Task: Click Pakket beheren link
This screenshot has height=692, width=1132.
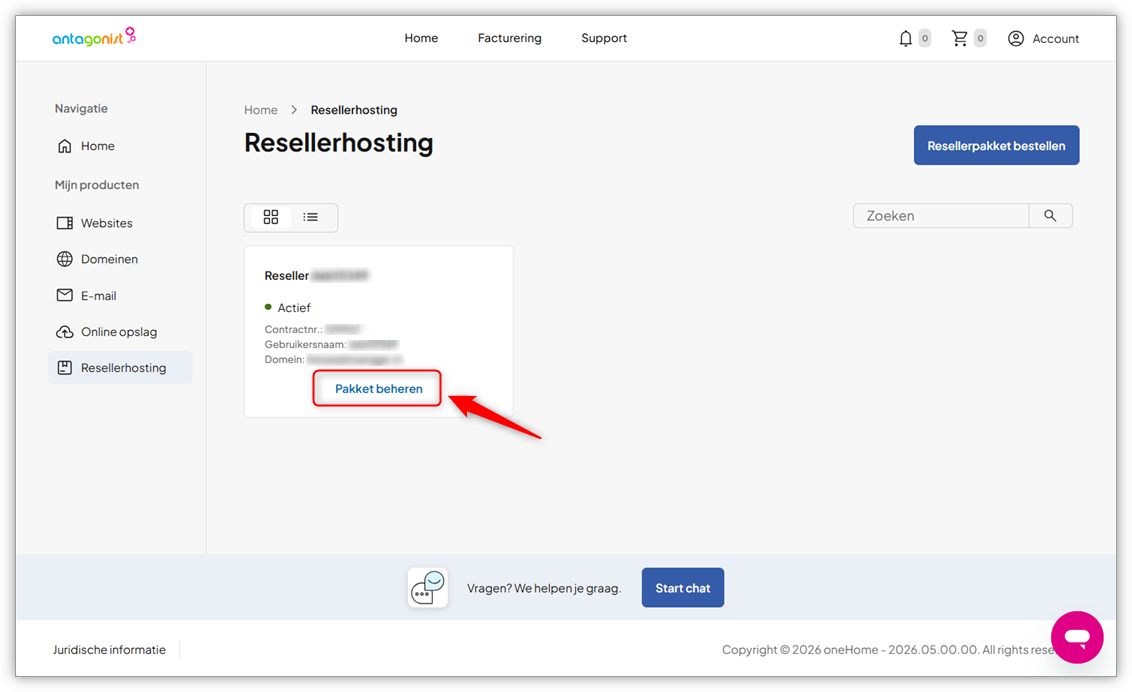Action: (378, 389)
